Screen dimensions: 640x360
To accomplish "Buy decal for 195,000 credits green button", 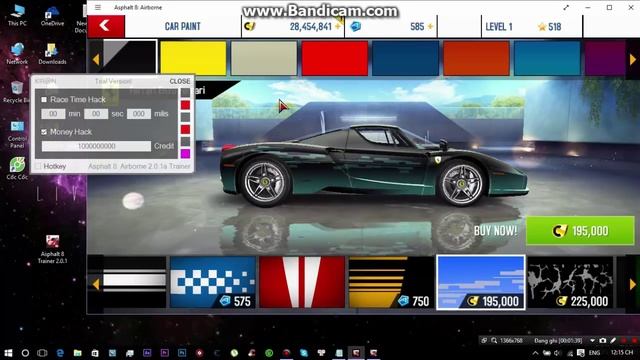I will coord(580,231).
